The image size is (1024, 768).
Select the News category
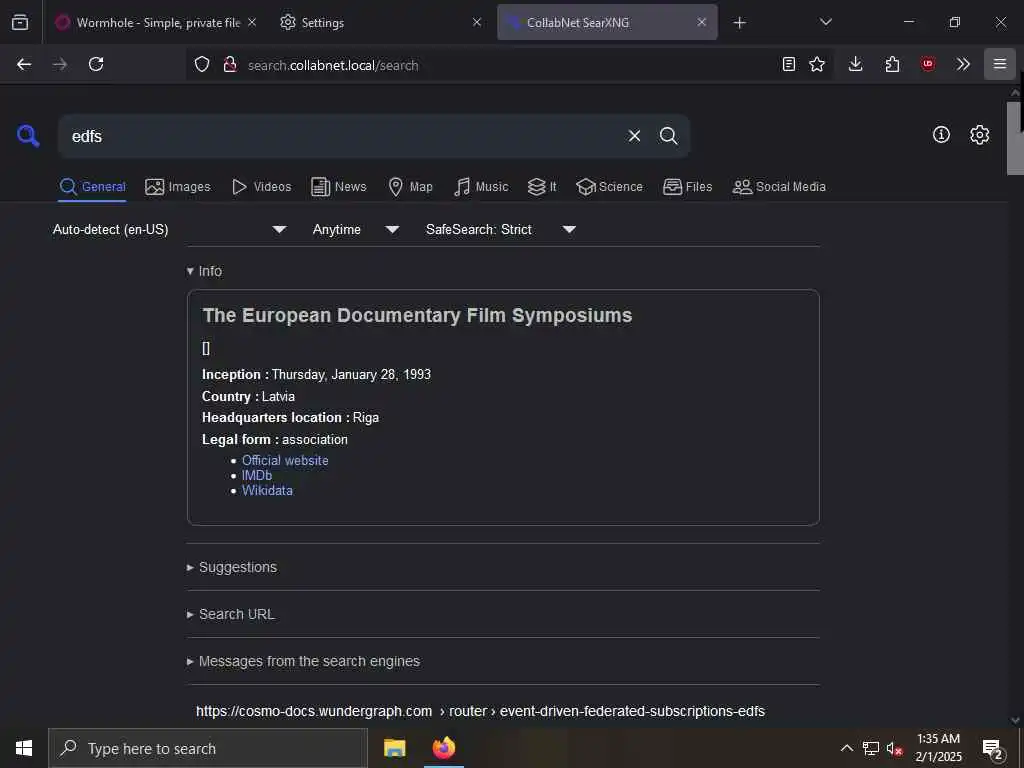[338, 187]
